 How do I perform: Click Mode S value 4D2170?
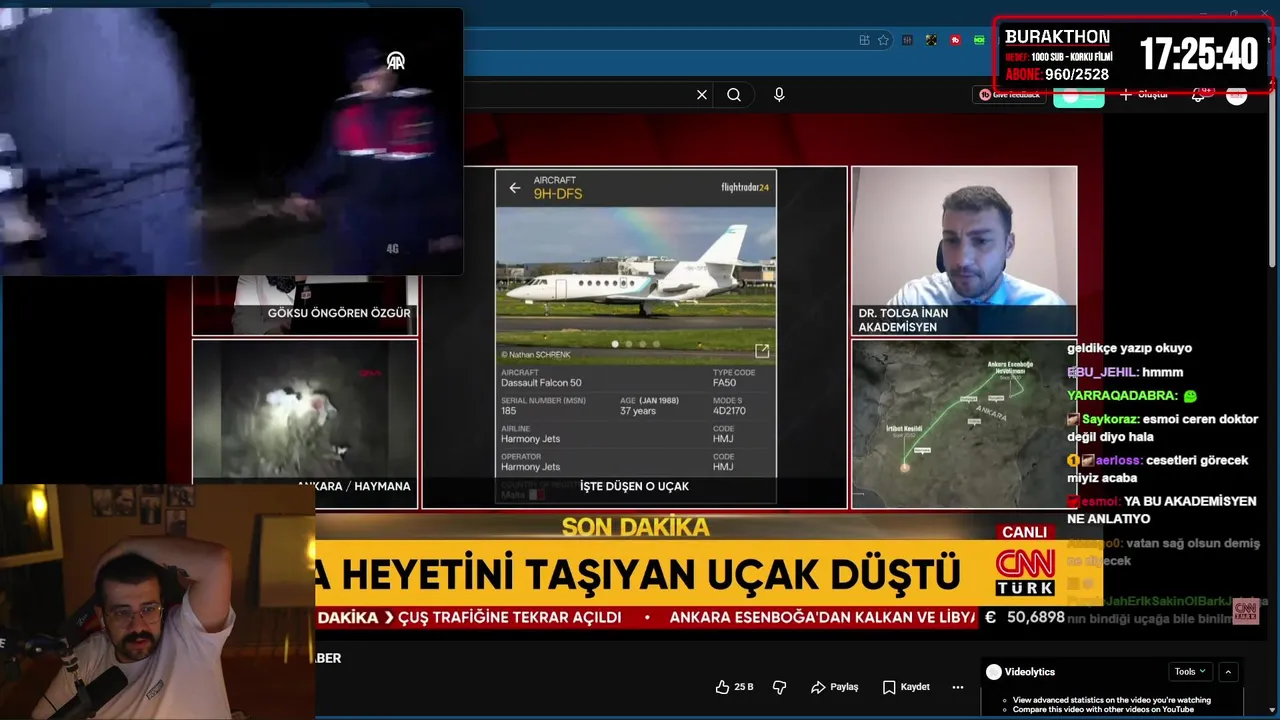[x=729, y=410]
